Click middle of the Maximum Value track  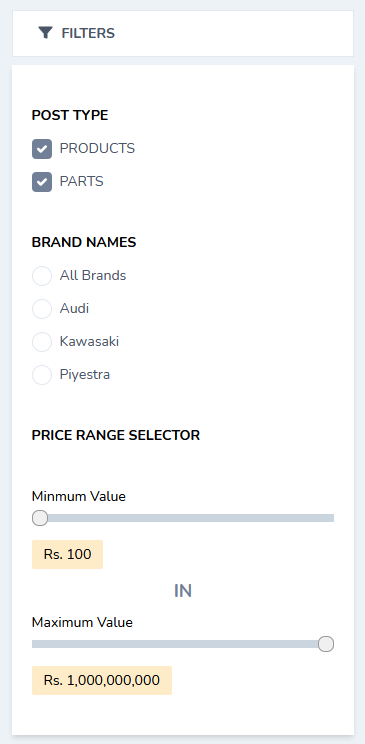[183, 644]
